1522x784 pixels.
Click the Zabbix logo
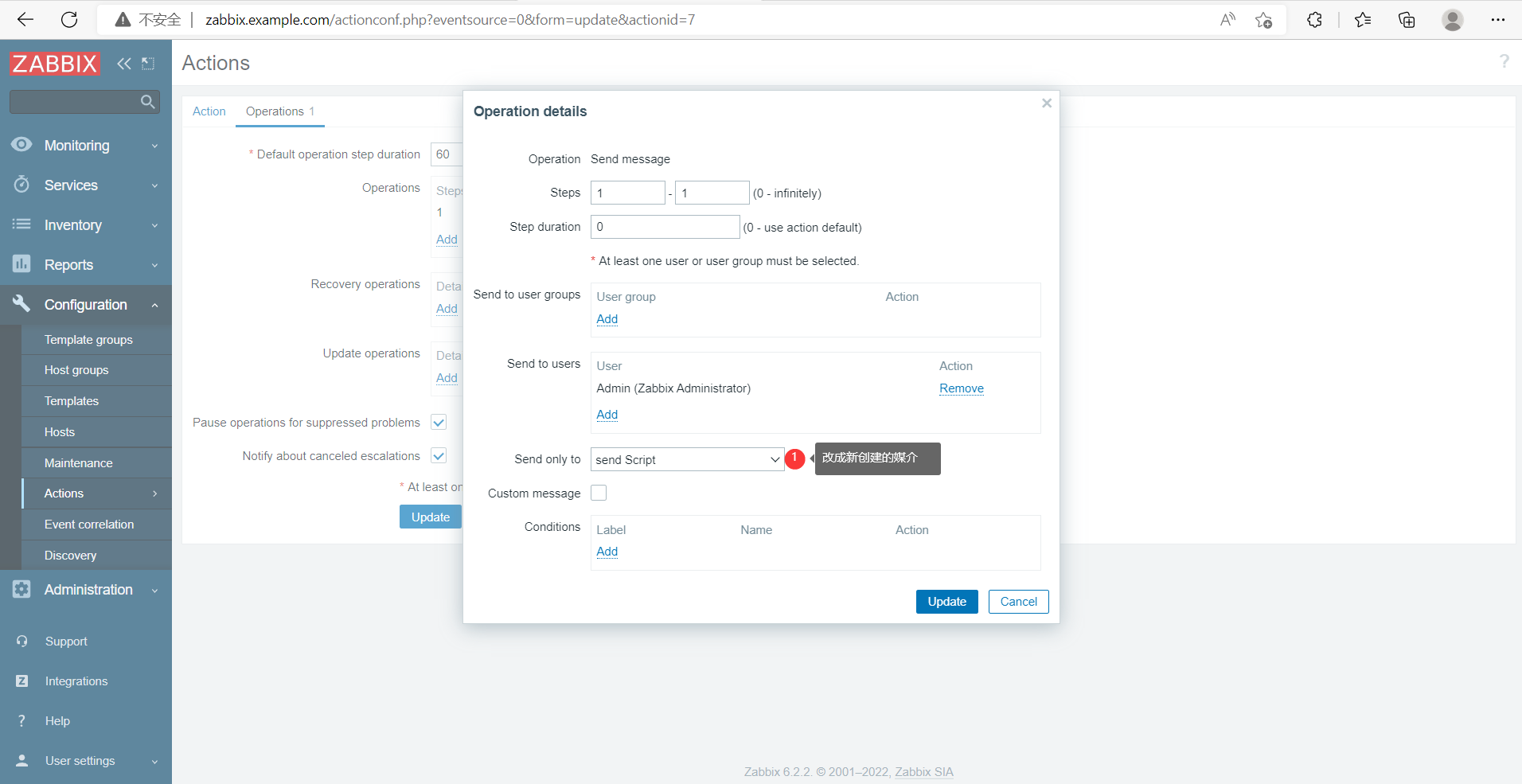click(x=54, y=64)
